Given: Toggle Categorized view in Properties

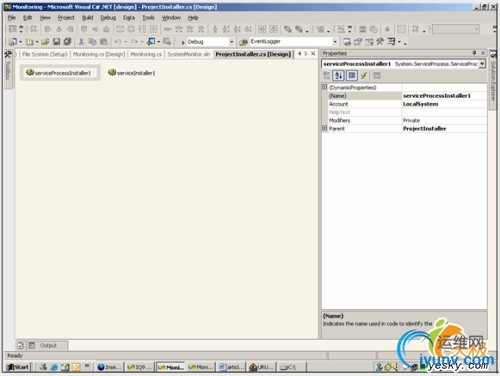Looking at the screenshot, I should click(x=326, y=76).
